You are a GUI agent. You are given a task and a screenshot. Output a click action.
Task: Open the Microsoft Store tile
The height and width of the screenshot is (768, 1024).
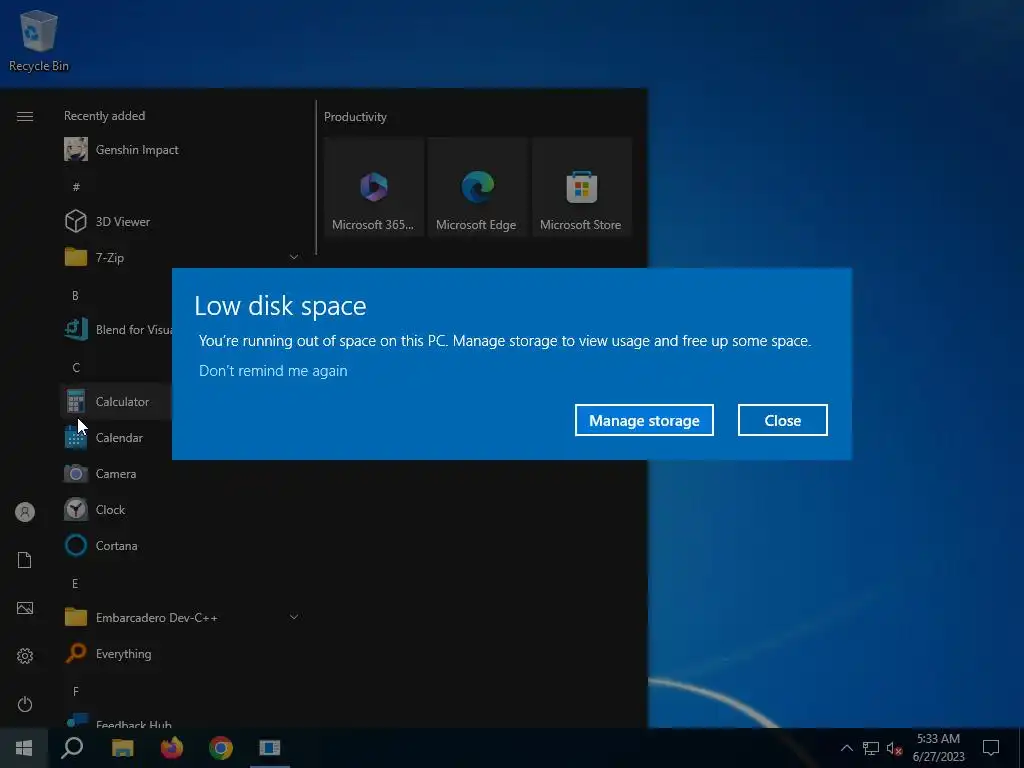coord(581,187)
